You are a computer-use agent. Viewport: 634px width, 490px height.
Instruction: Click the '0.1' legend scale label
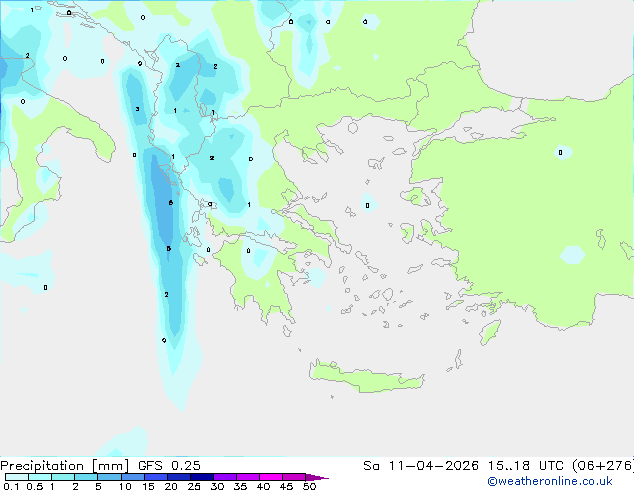click(x=11, y=486)
